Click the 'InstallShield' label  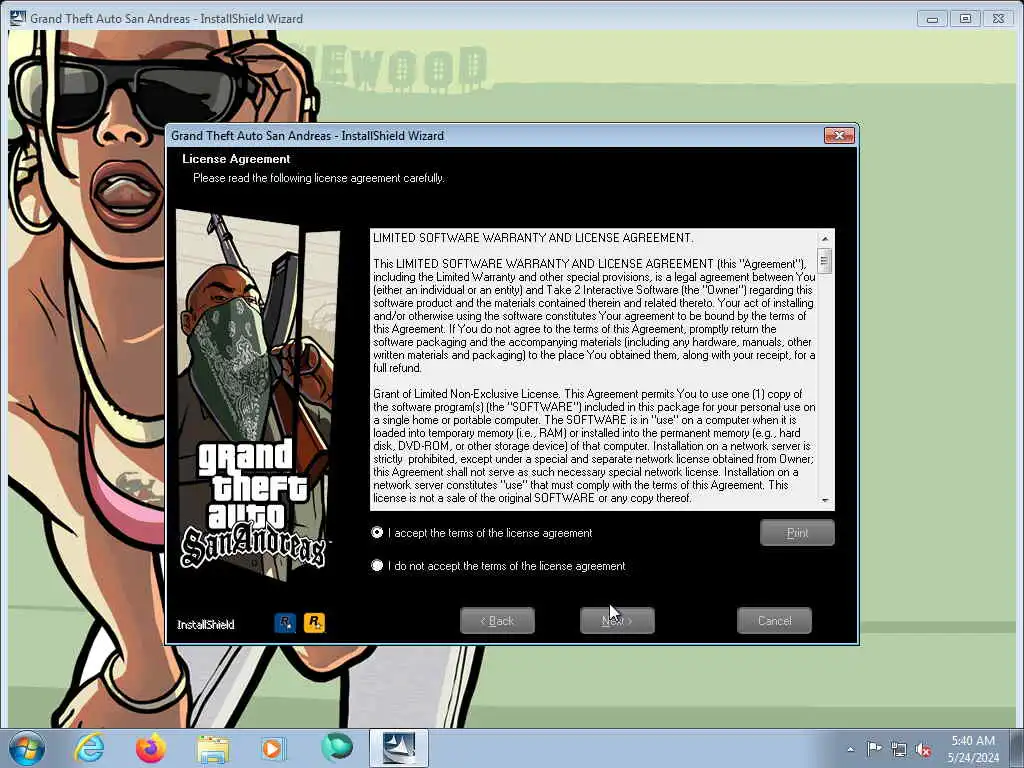[205, 624]
